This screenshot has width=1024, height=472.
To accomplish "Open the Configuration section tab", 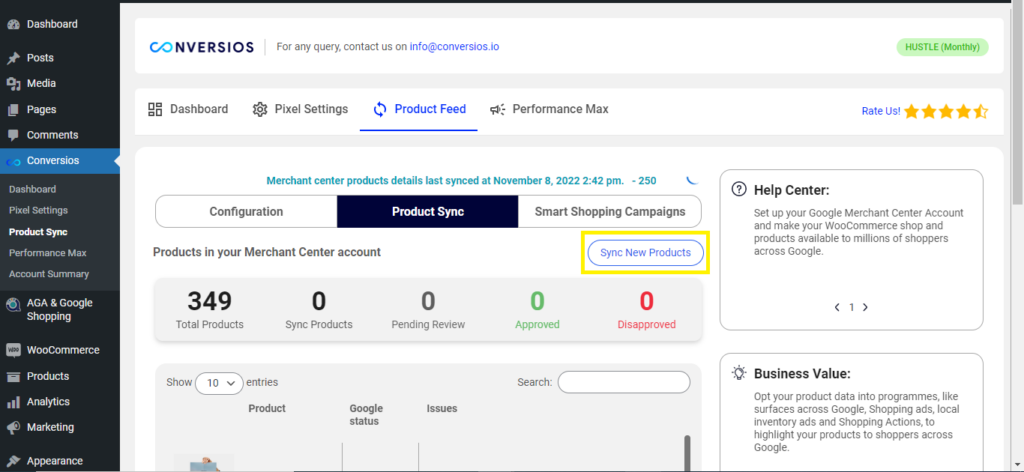I will (x=246, y=212).
